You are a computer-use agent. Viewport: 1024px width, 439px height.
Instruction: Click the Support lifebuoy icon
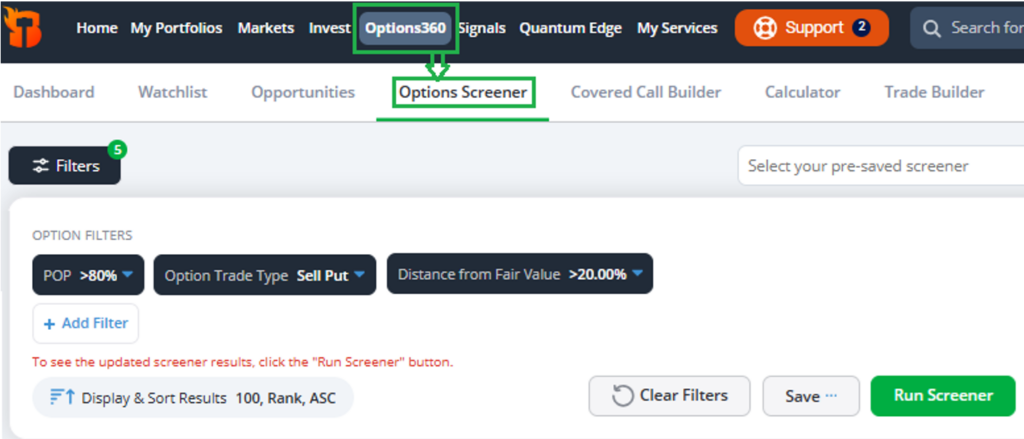click(765, 28)
